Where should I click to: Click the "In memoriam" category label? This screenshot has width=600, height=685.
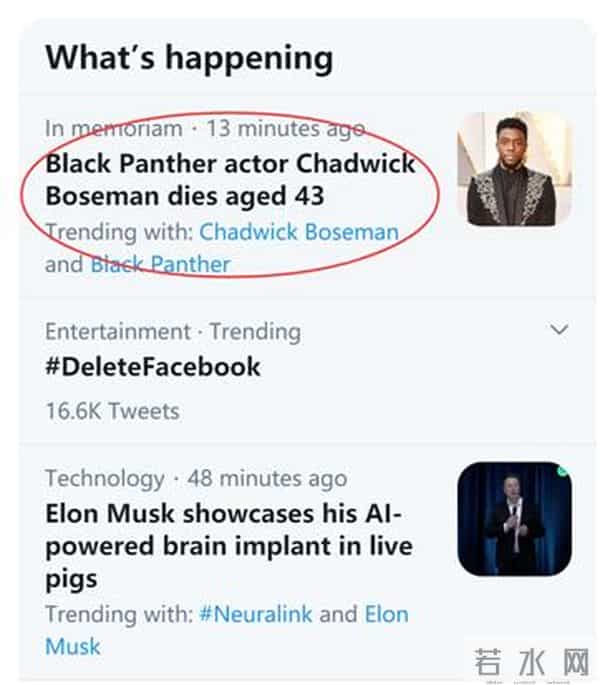pos(113,129)
